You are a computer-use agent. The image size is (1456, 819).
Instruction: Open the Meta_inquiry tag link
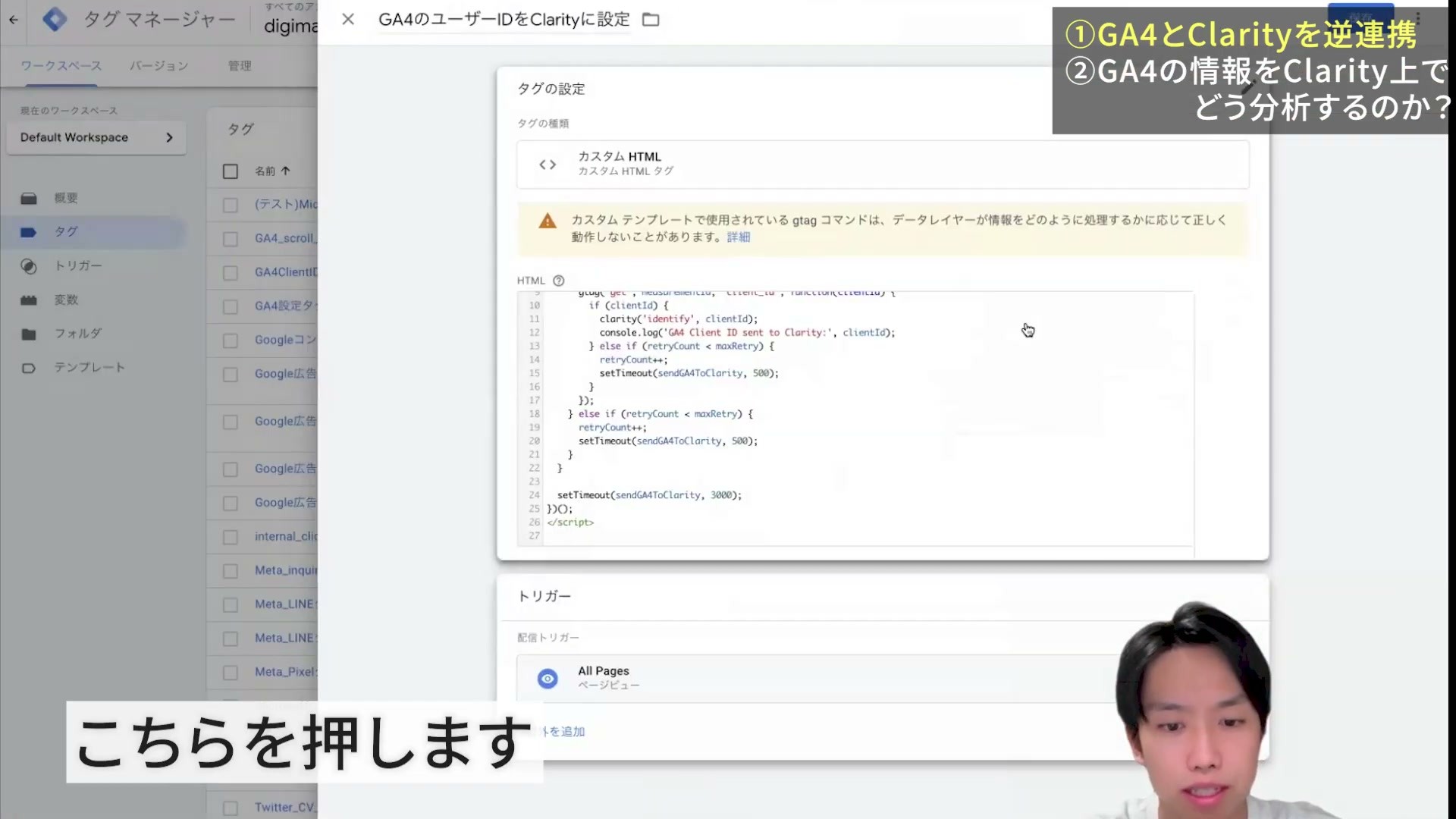pyautogui.click(x=286, y=570)
